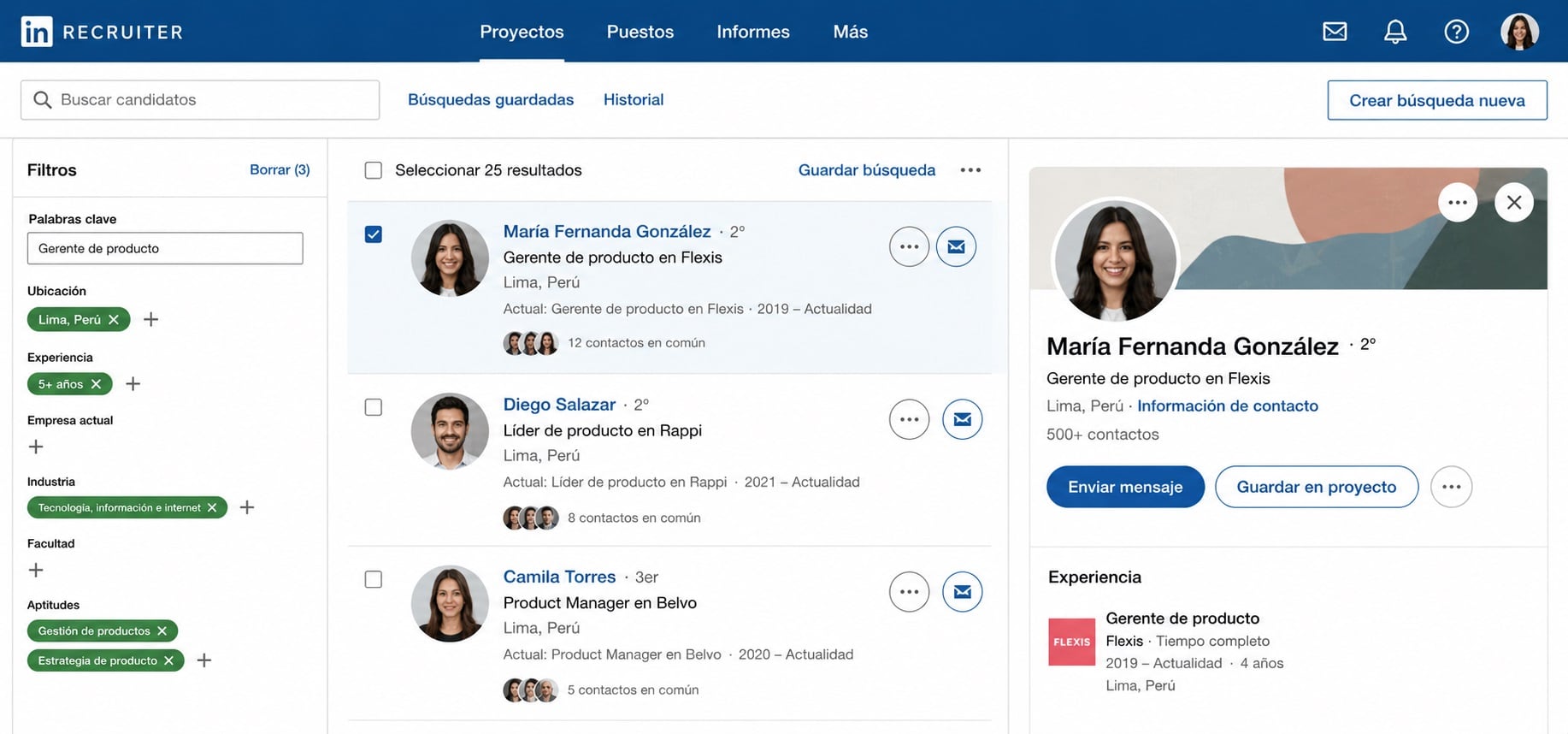The image size is (1568, 734).
Task: Add a current company filter
Action: point(36,447)
